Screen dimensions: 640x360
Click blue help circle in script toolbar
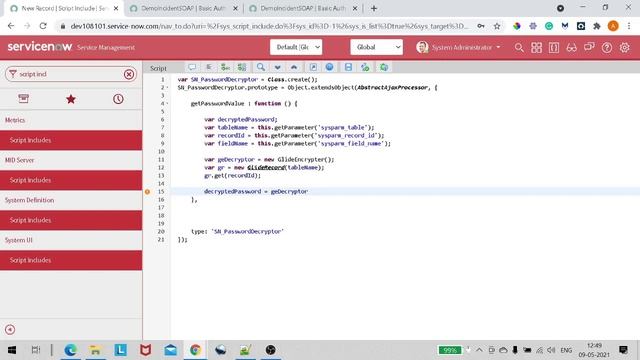(329, 67)
